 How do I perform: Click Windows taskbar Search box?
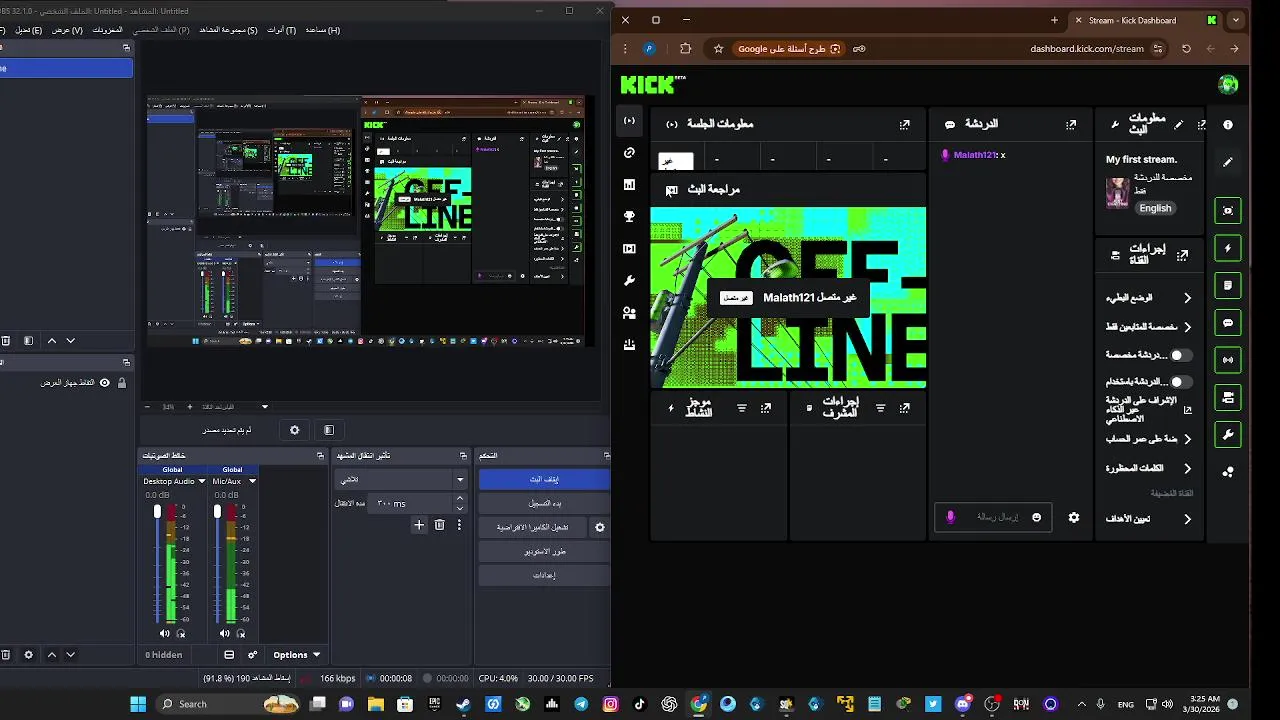[229, 704]
